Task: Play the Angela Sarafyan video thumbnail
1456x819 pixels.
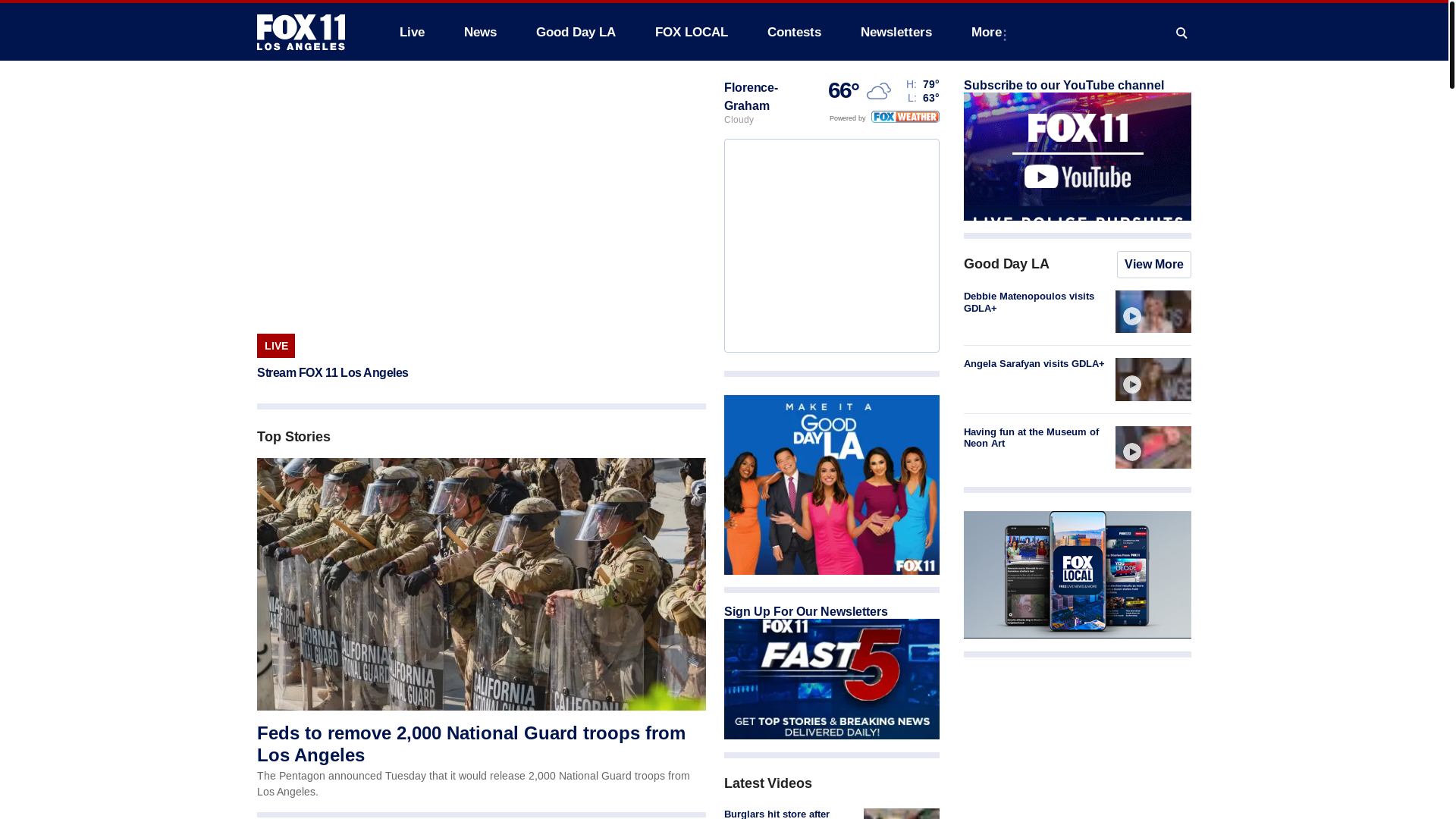Action: [1153, 379]
